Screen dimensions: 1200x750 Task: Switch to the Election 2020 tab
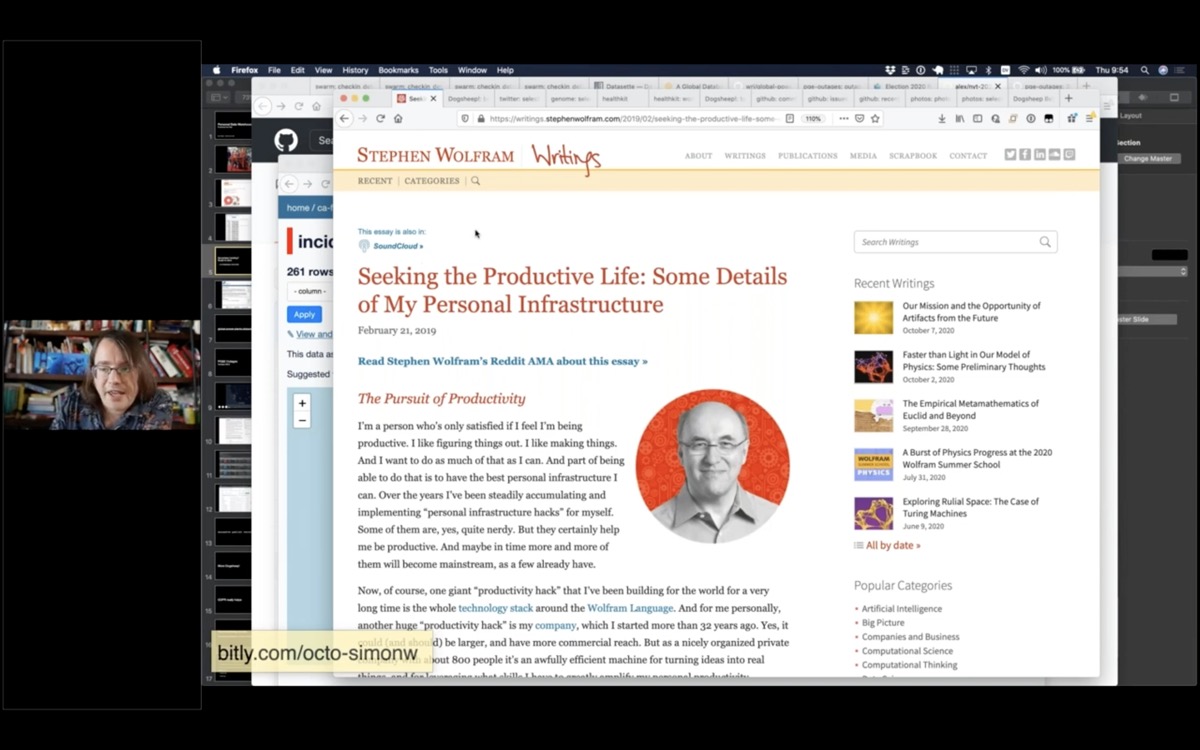click(904, 86)
